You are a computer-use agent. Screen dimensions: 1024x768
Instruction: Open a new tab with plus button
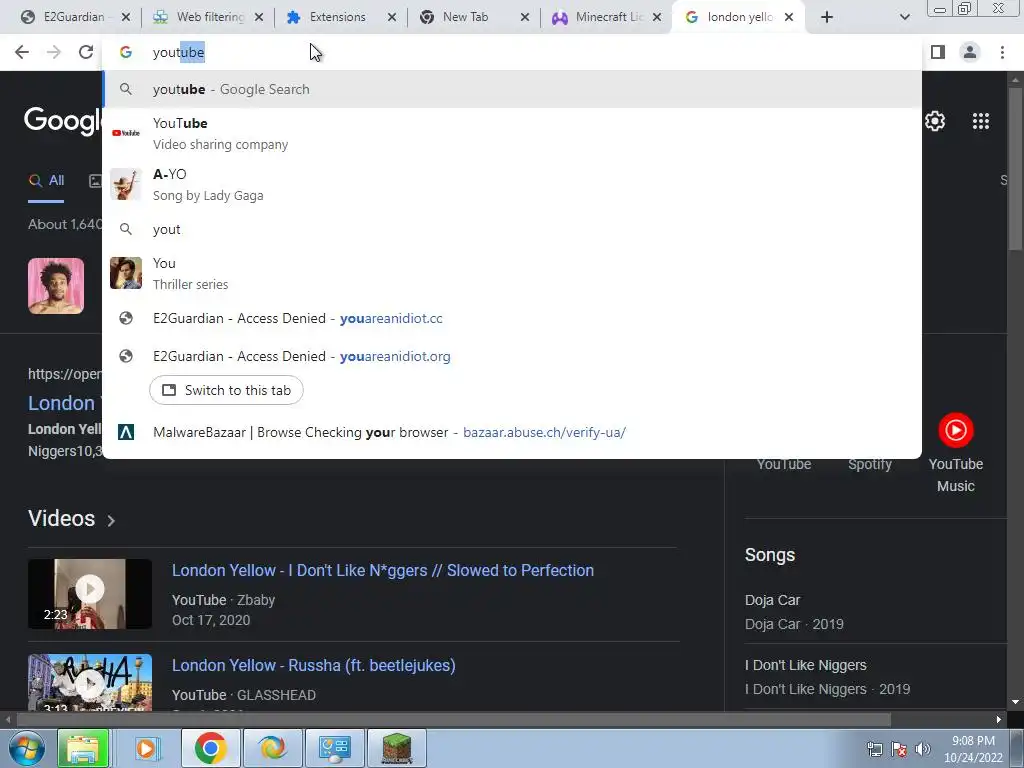click(x=827, y=17)
